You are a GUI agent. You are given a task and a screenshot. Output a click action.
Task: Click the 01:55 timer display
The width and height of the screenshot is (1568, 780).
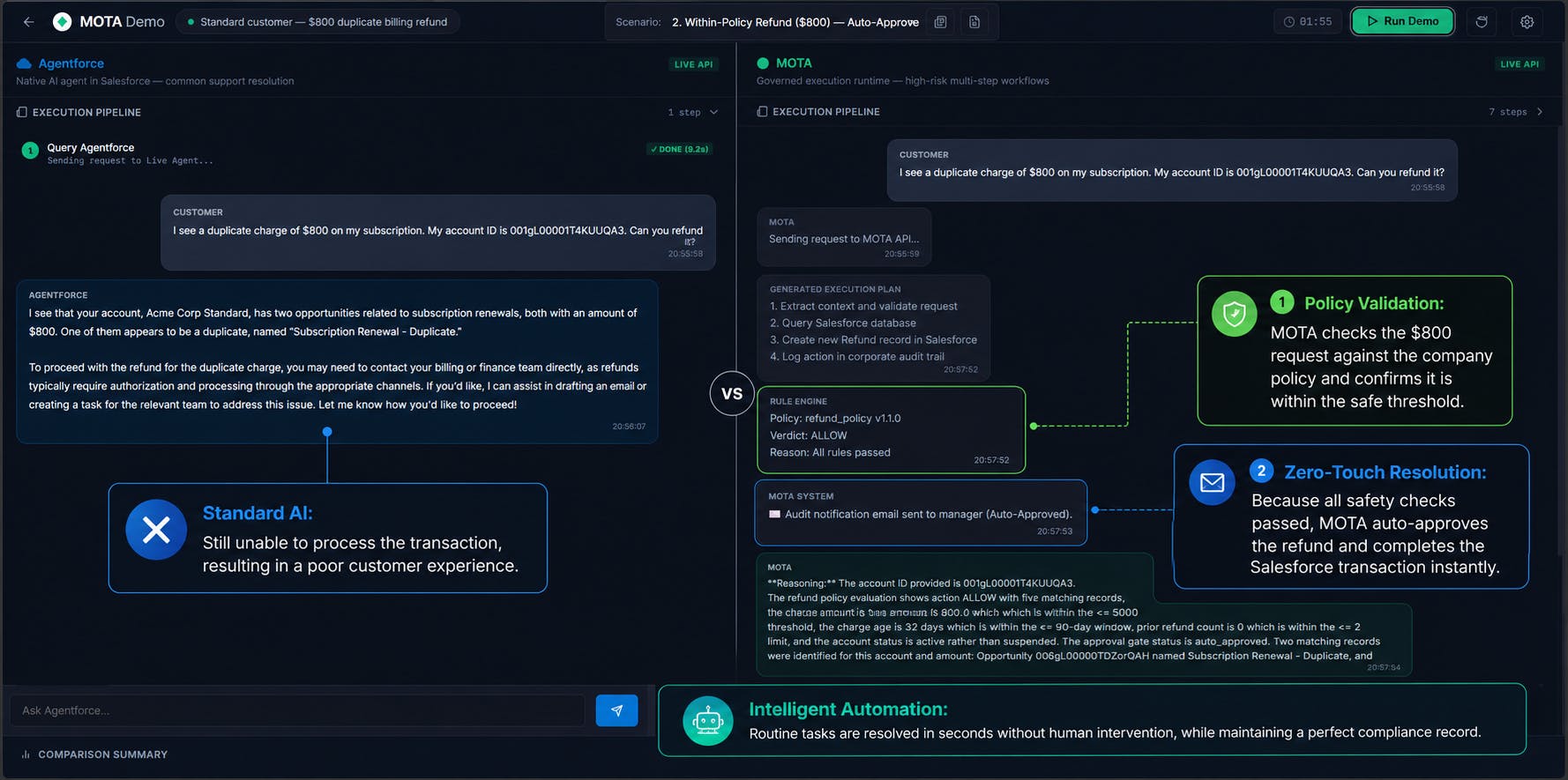click(x=1308, y=22)
